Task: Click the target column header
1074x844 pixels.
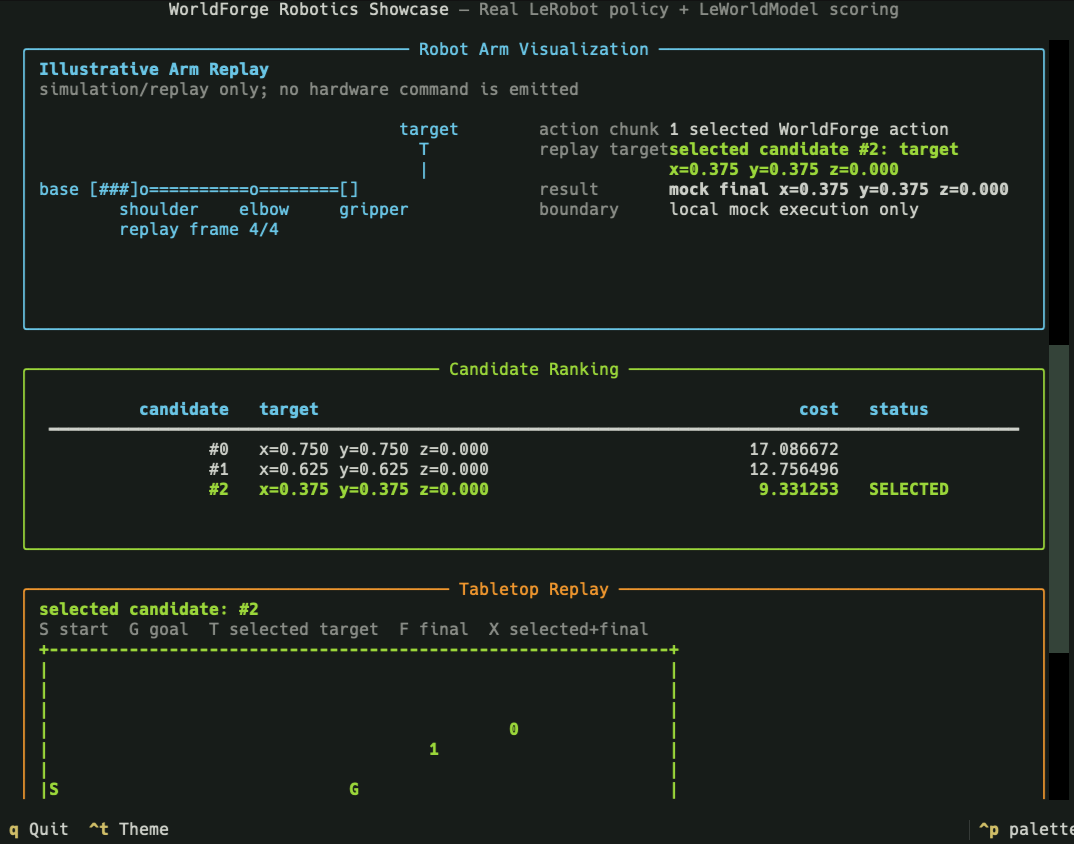Action: tap(289, 409)
